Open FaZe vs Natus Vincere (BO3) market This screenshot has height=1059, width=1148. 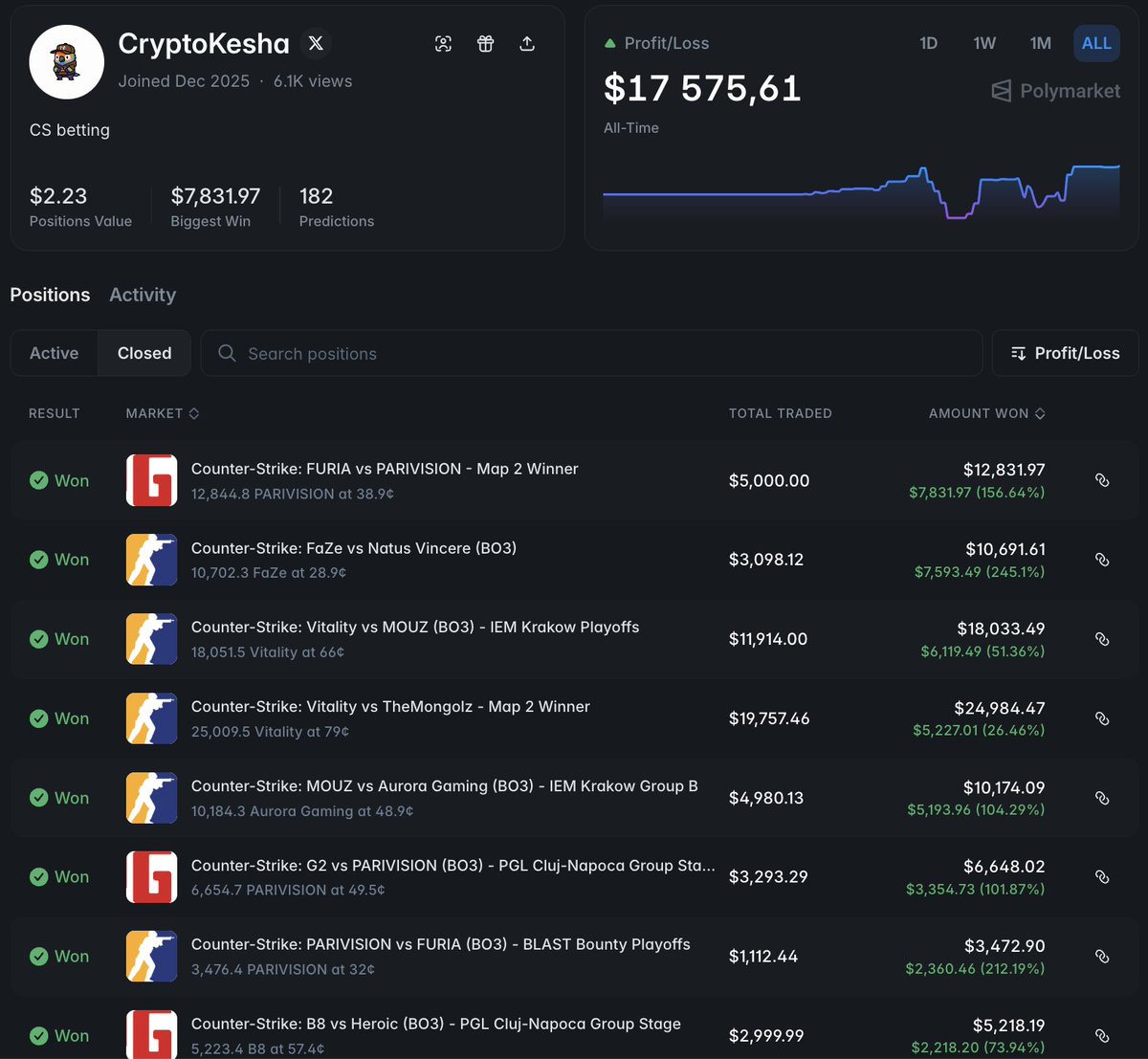(x=354, y=548)
